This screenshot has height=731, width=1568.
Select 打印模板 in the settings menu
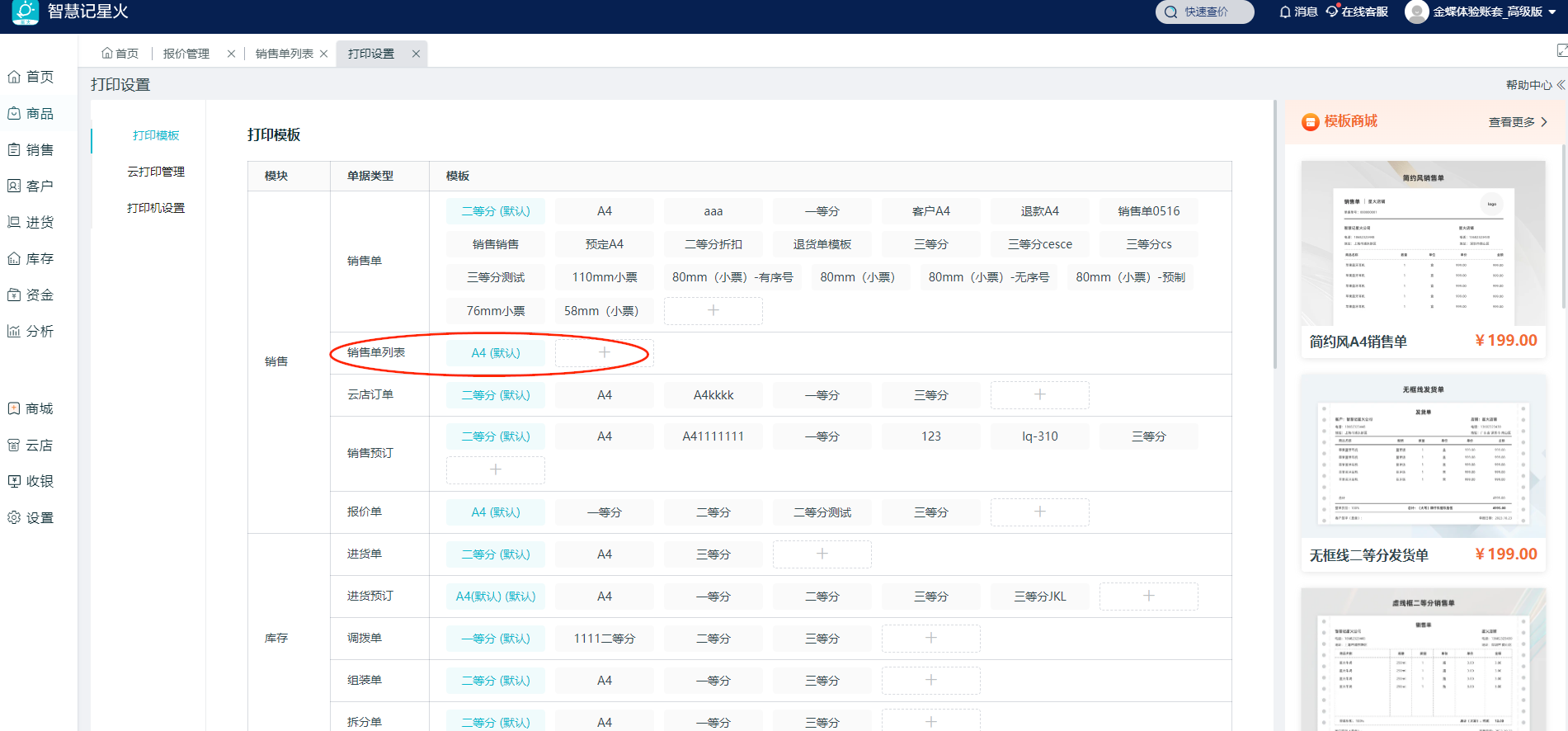156,135
